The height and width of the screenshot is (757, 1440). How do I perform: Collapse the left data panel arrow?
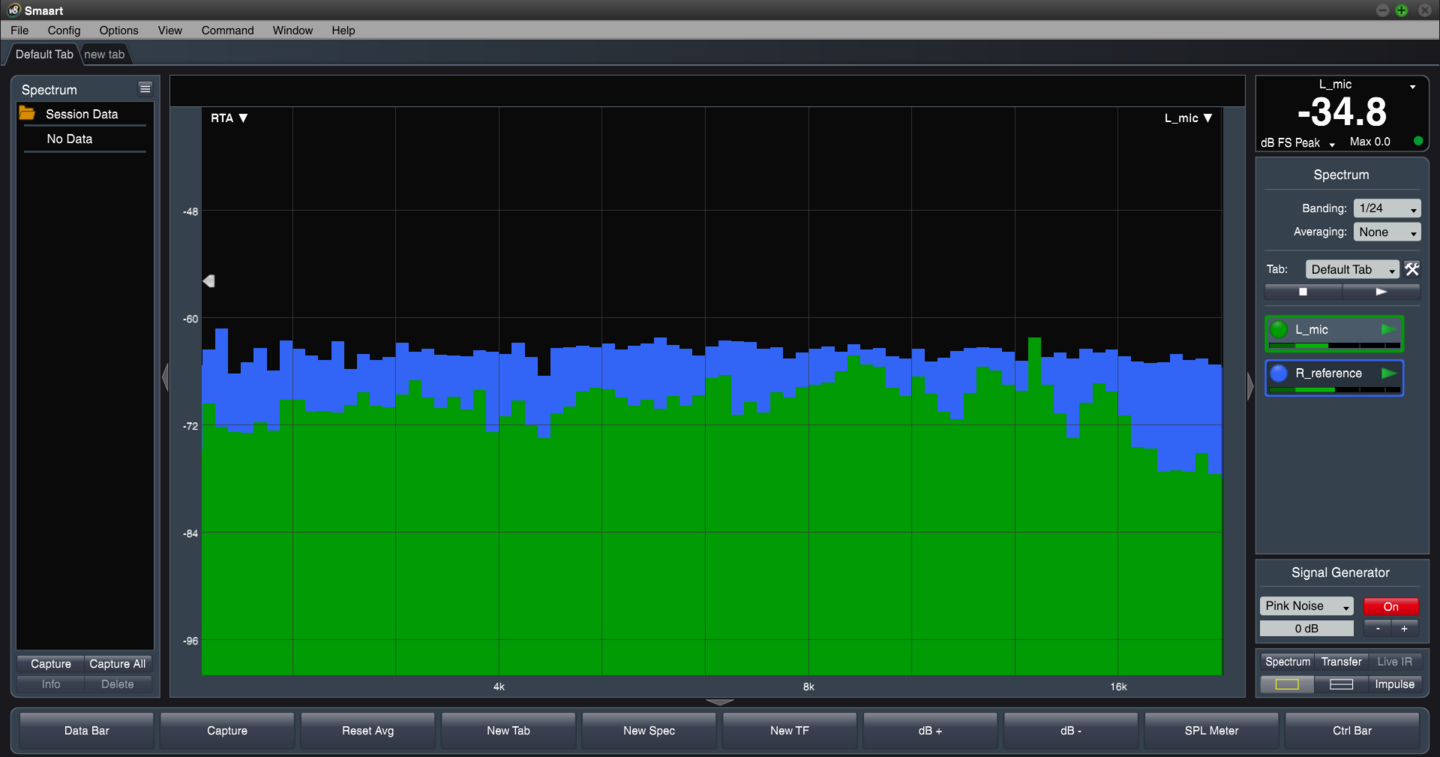(x=165, y=377)
